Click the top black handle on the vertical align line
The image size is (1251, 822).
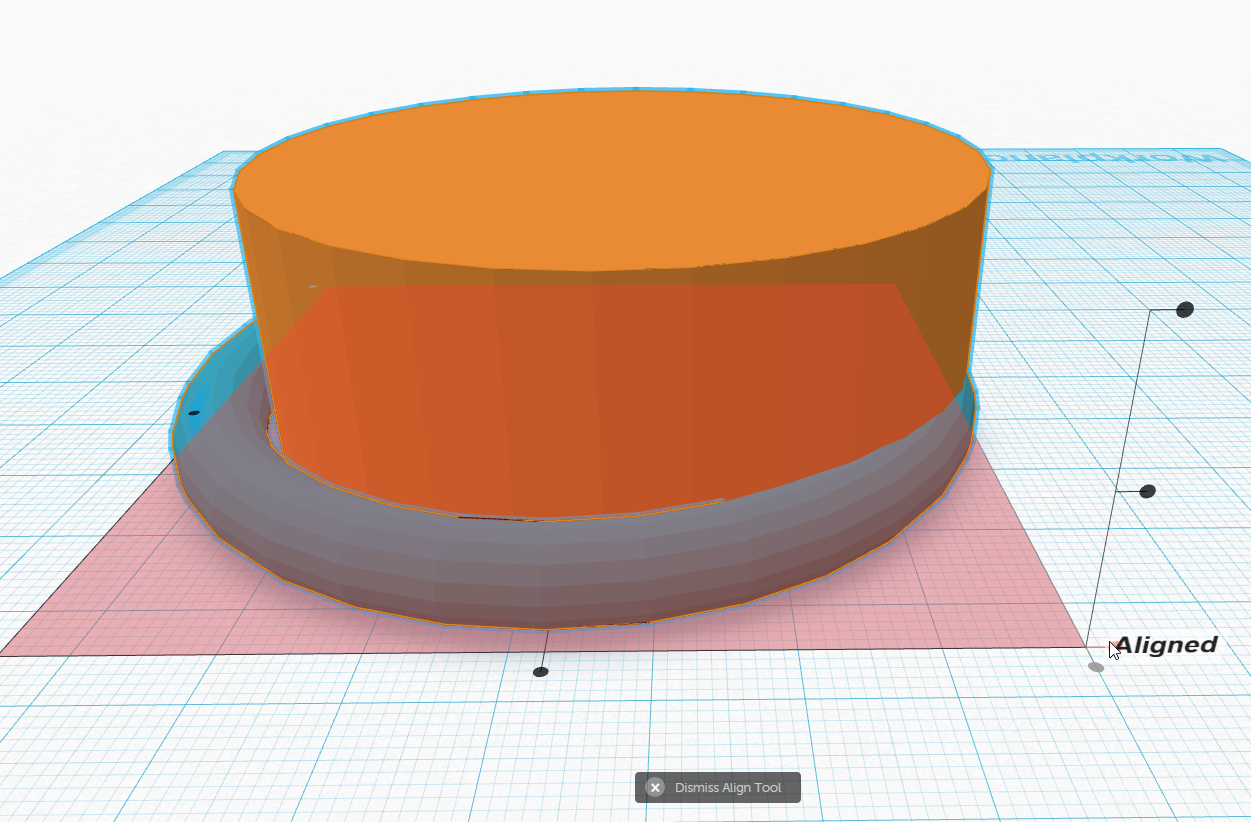[x=1185, y=310]
